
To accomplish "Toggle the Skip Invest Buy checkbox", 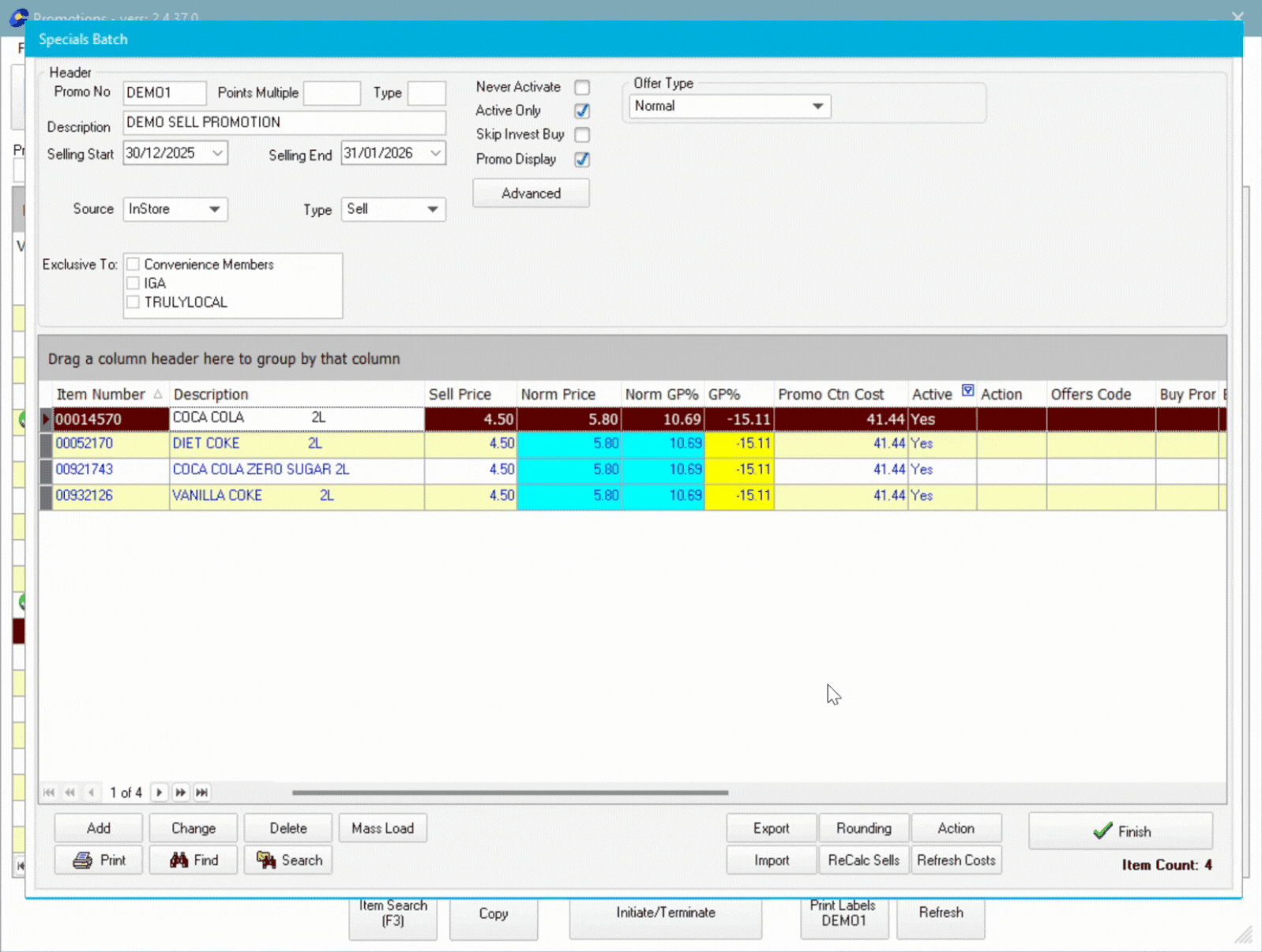I will pyautogui.click(x=582, y=135).
